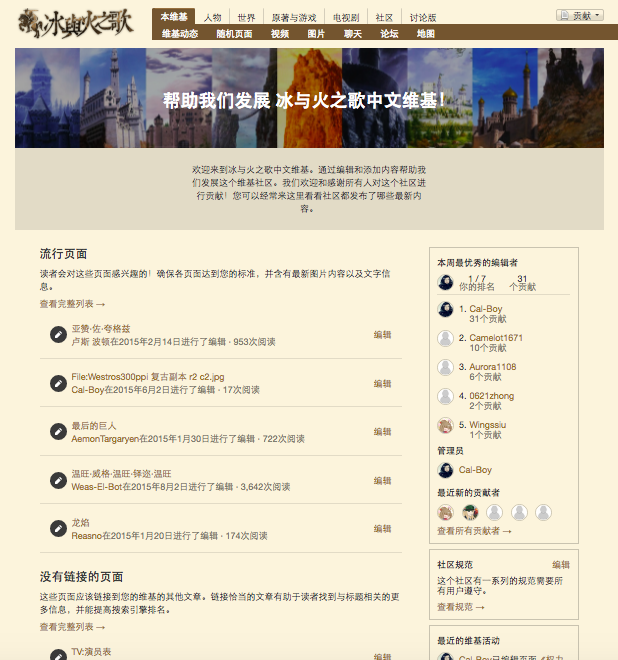Click pencil icon beside 最后的巨人
618x660 pixels.
59,431
